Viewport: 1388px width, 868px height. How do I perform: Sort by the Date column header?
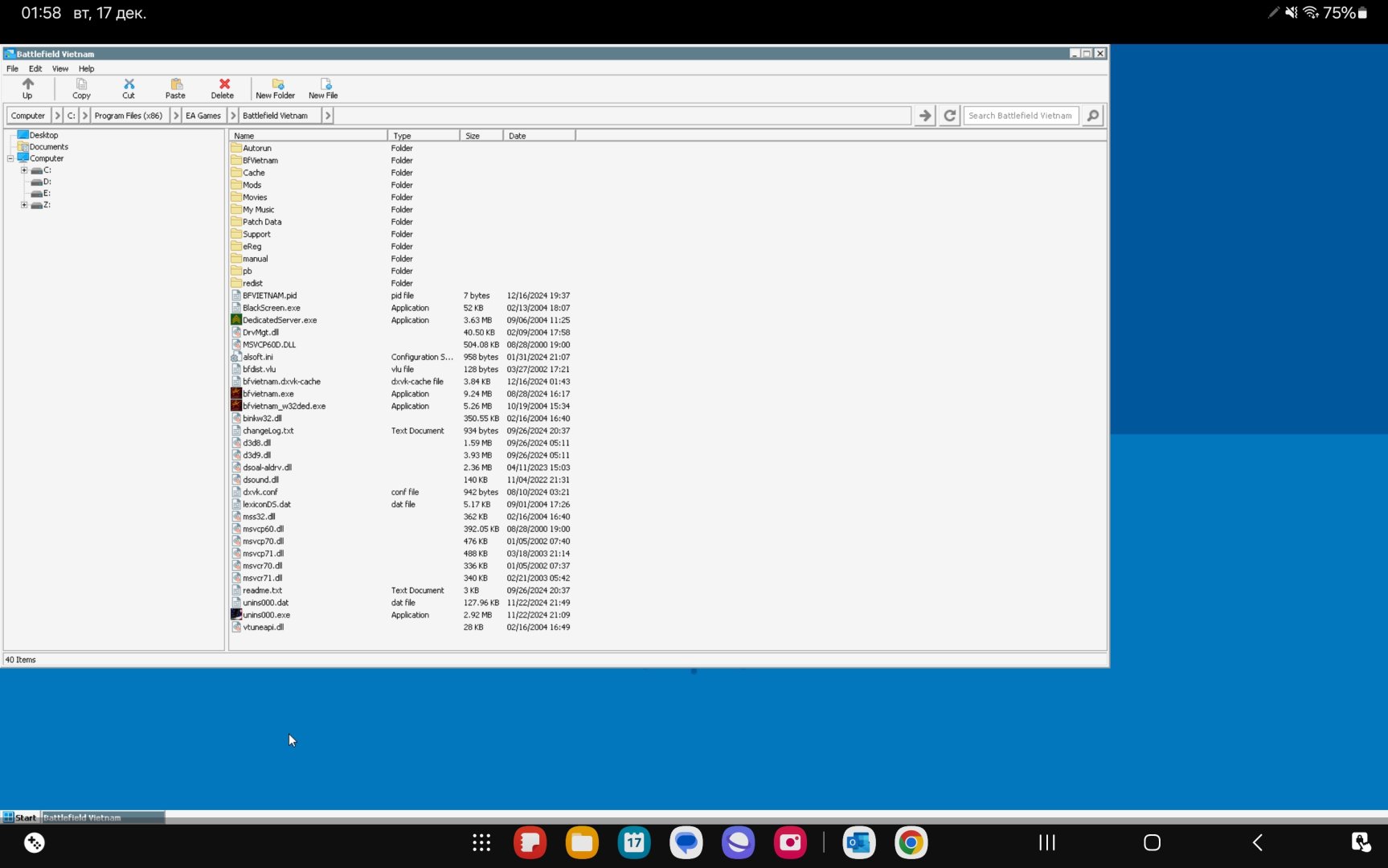[539, 136]
